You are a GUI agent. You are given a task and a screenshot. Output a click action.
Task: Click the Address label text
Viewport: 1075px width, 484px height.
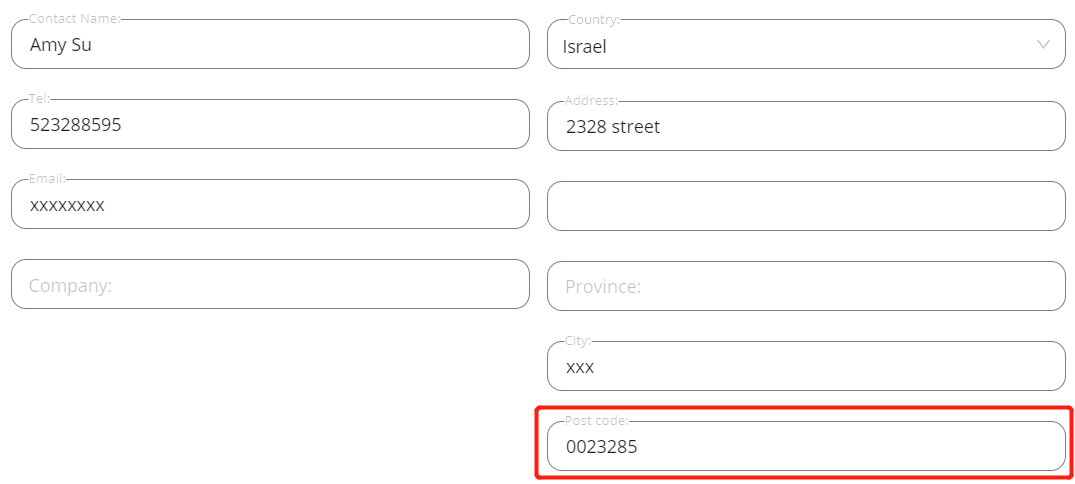pos(591,101)
